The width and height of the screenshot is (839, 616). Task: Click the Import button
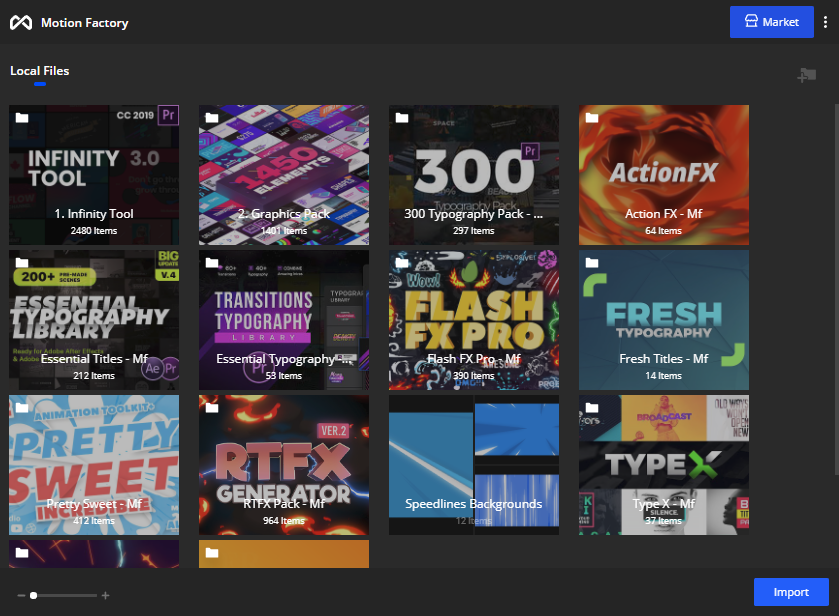tap(791, 592)
